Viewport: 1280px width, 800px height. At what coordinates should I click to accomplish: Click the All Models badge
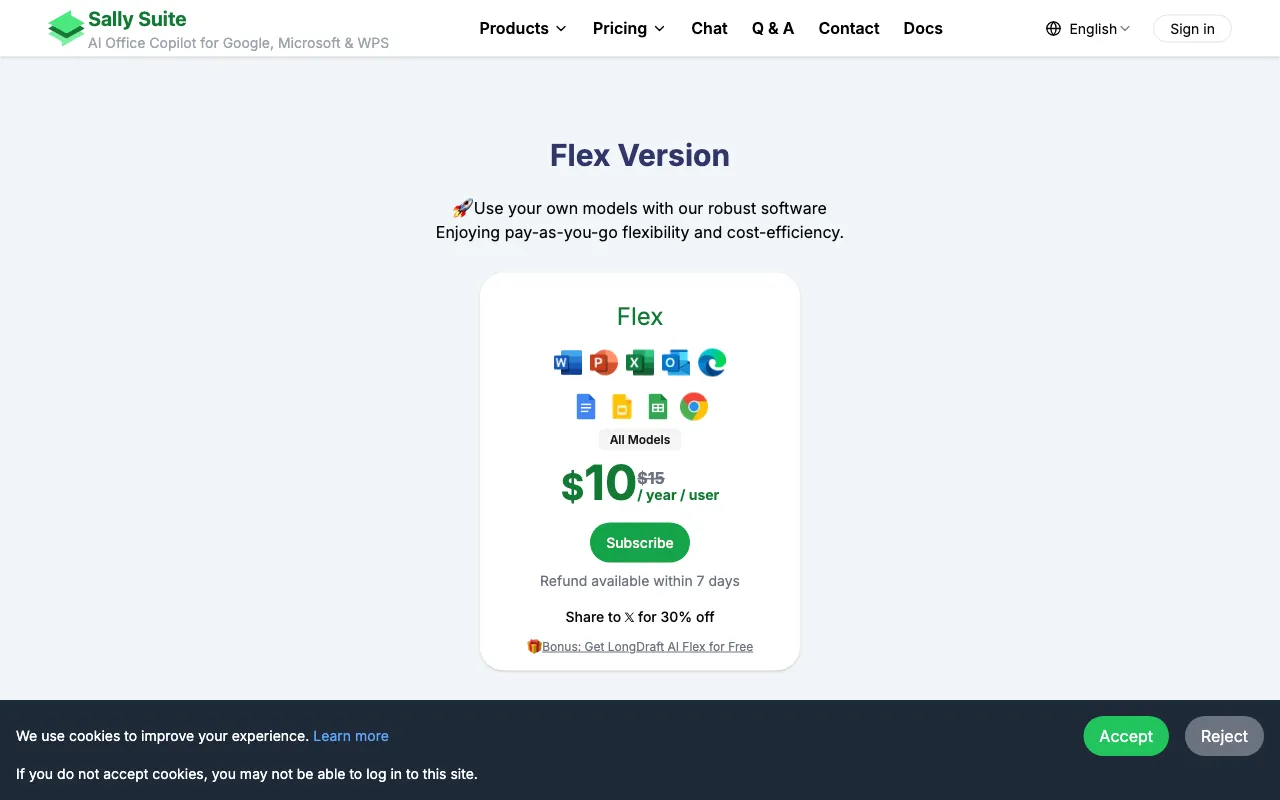coord(640,440)
